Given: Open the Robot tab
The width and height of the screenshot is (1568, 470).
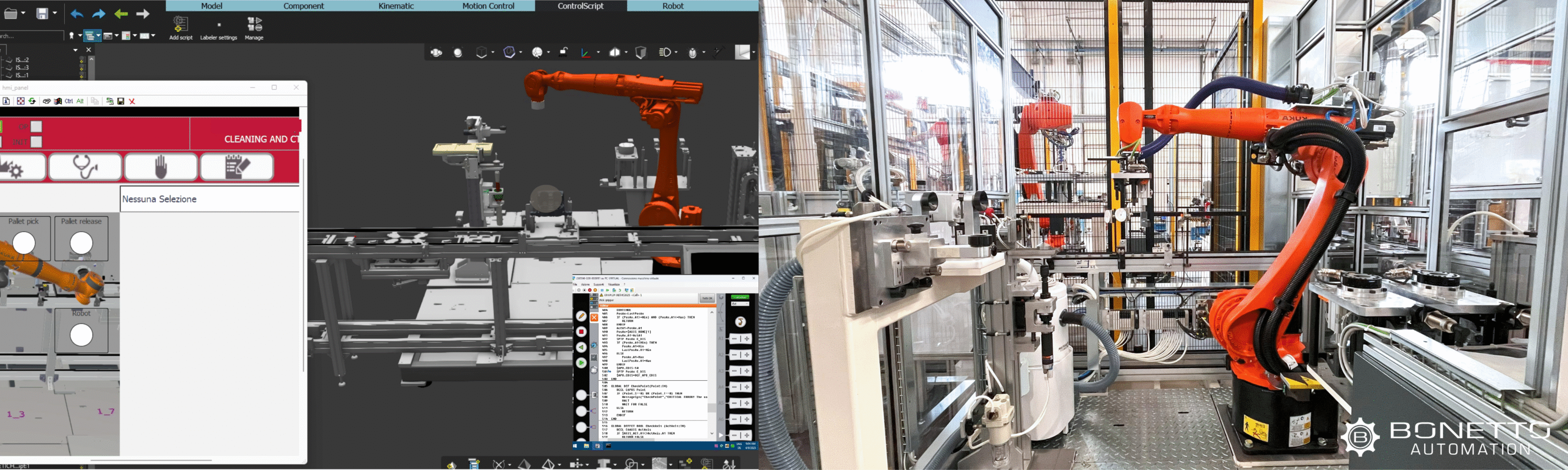Looking at the screenshot, I should coord(673,6).
